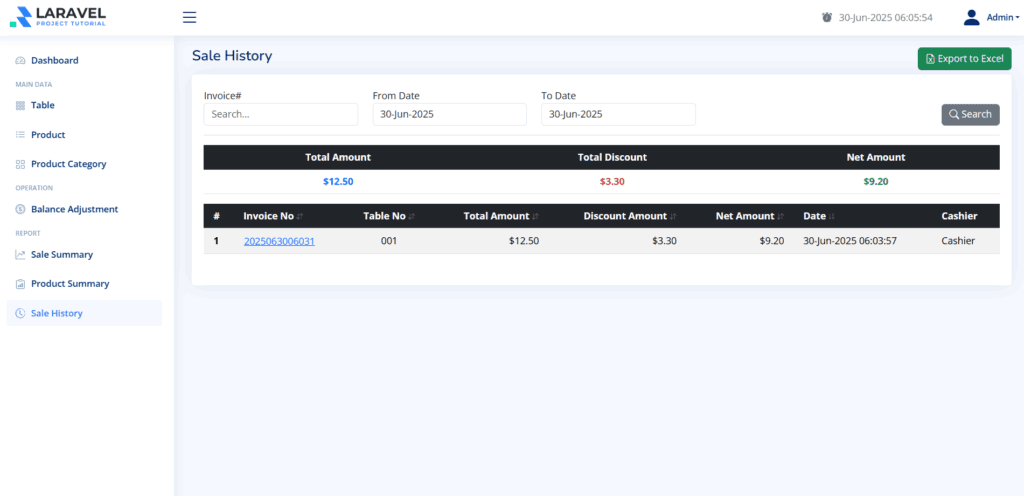
Task: Click the Product Category grid icon
Action: pyautogui.click(x=20, y=164)
